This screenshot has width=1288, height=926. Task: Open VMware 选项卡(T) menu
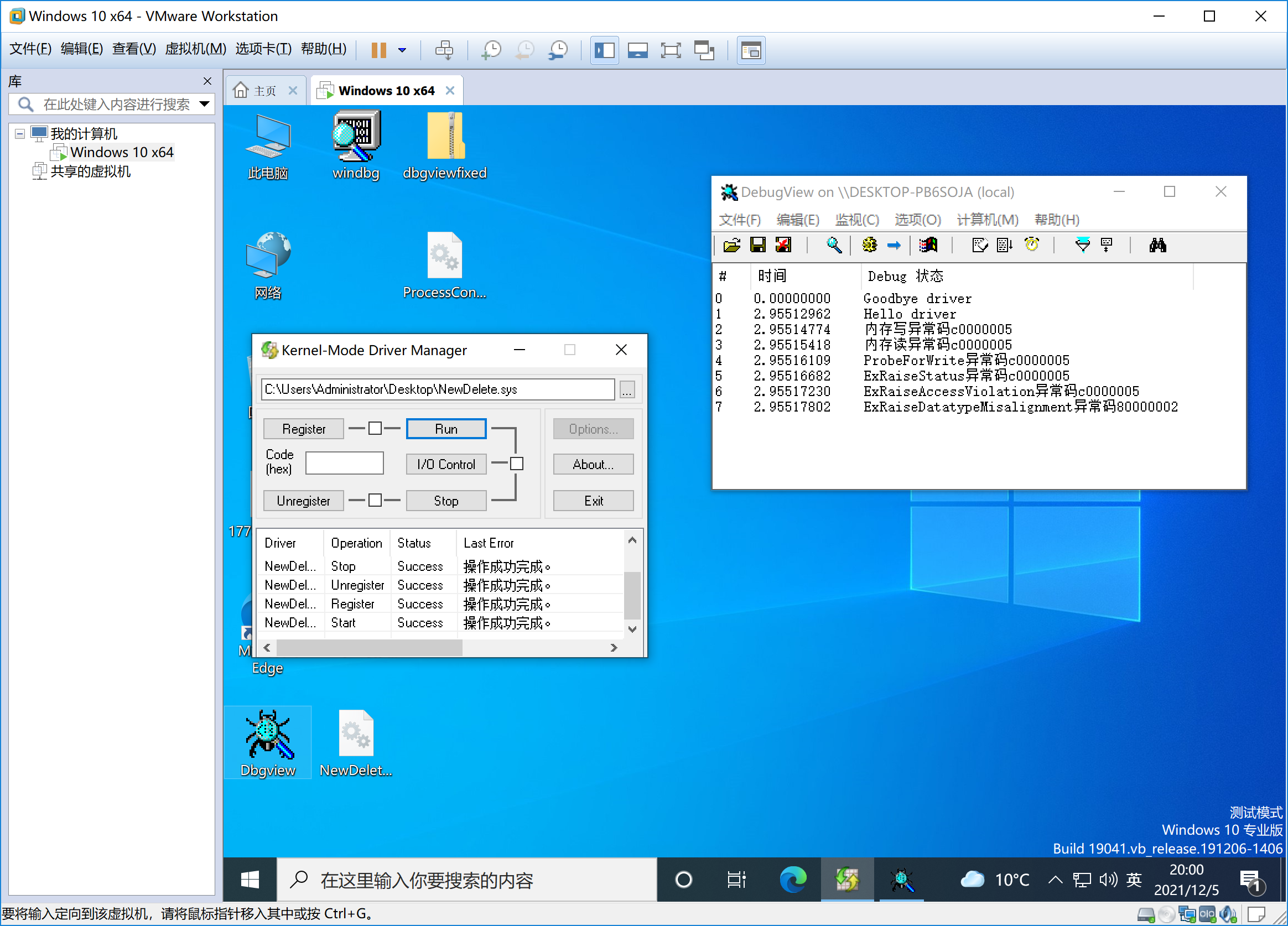coord(263,49)
